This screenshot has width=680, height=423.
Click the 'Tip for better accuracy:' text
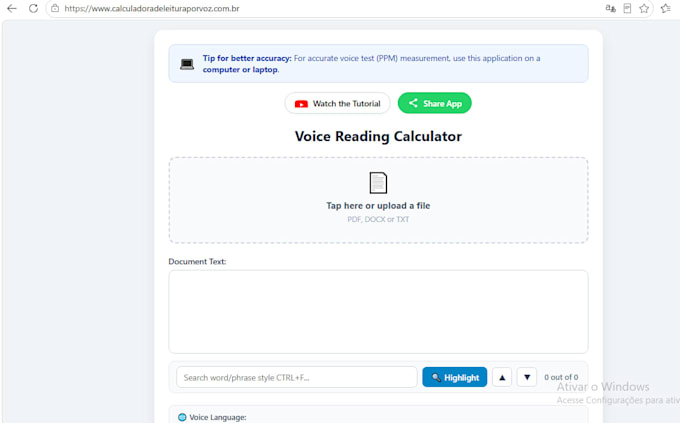[x=247, y=58]
